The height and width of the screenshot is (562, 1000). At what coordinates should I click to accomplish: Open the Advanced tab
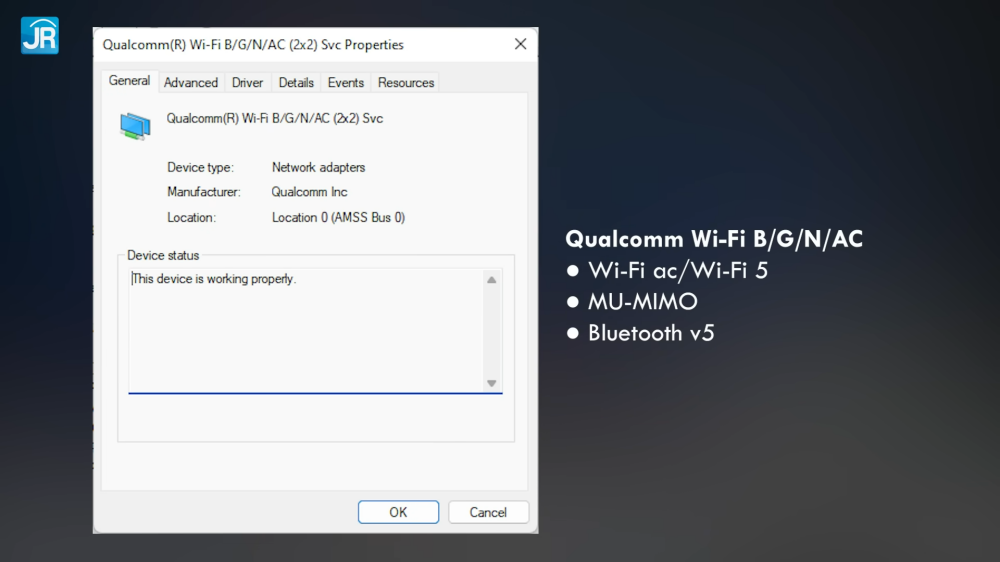[191, 83]
